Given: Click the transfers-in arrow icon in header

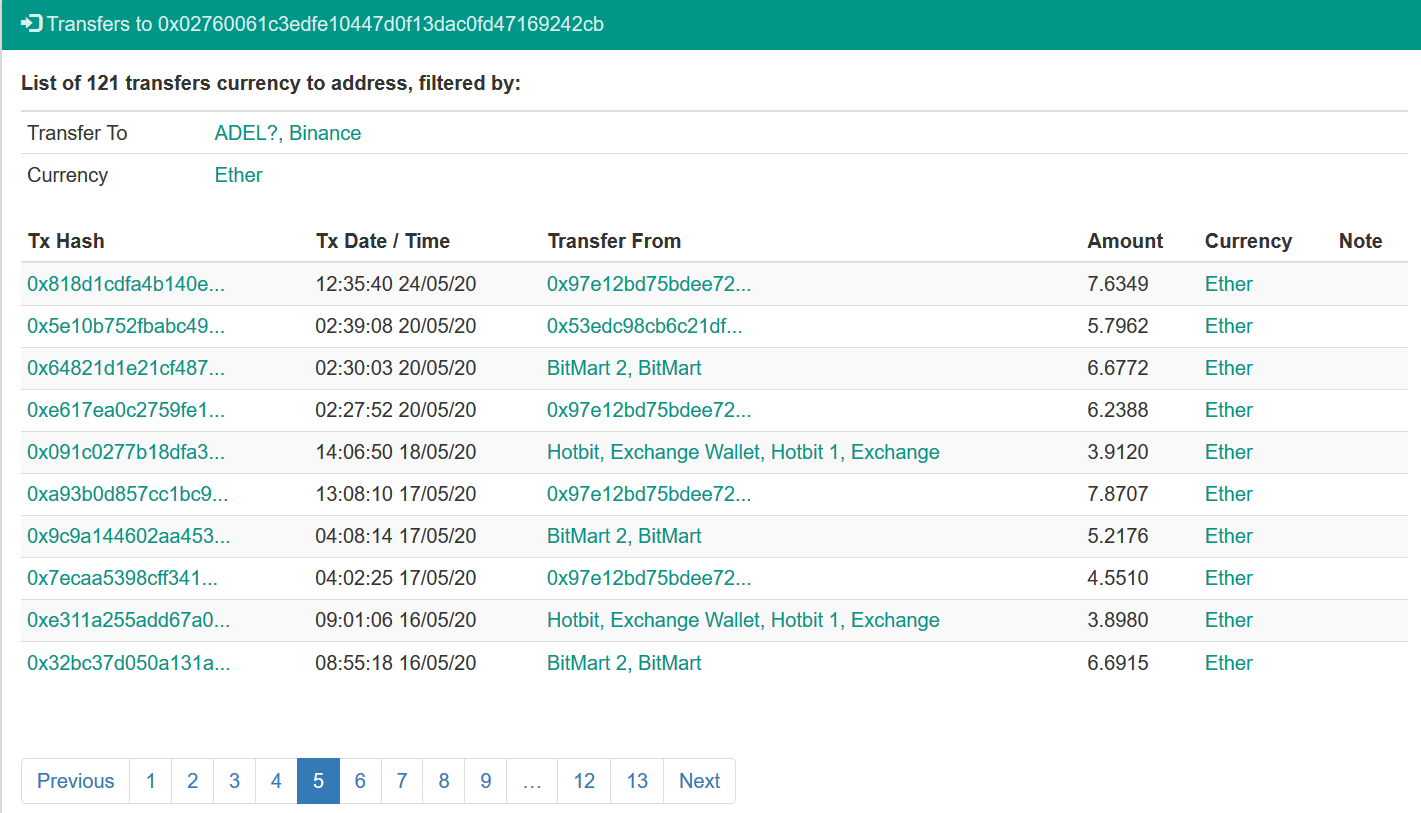Looking at the screenshot, I should pos(31,23).
